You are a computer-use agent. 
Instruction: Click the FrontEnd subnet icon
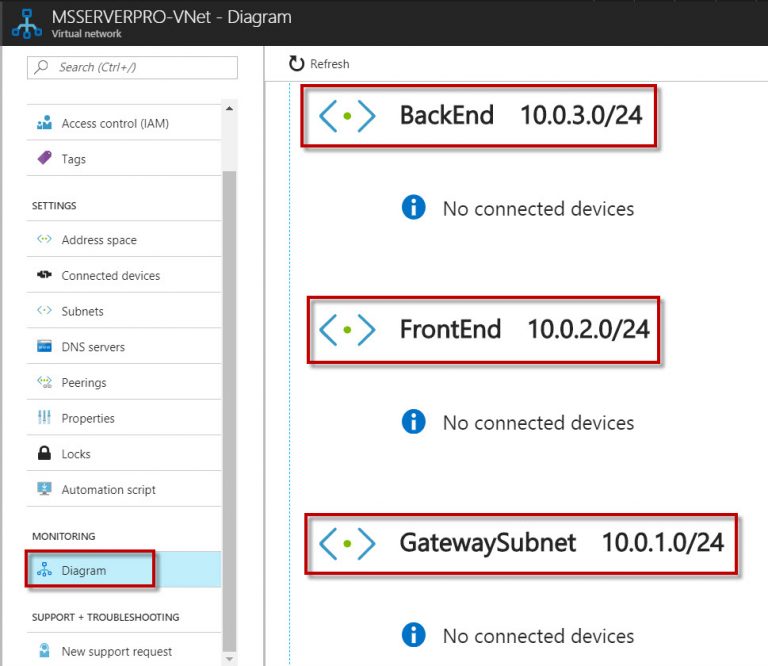click(x=347, y=329)
